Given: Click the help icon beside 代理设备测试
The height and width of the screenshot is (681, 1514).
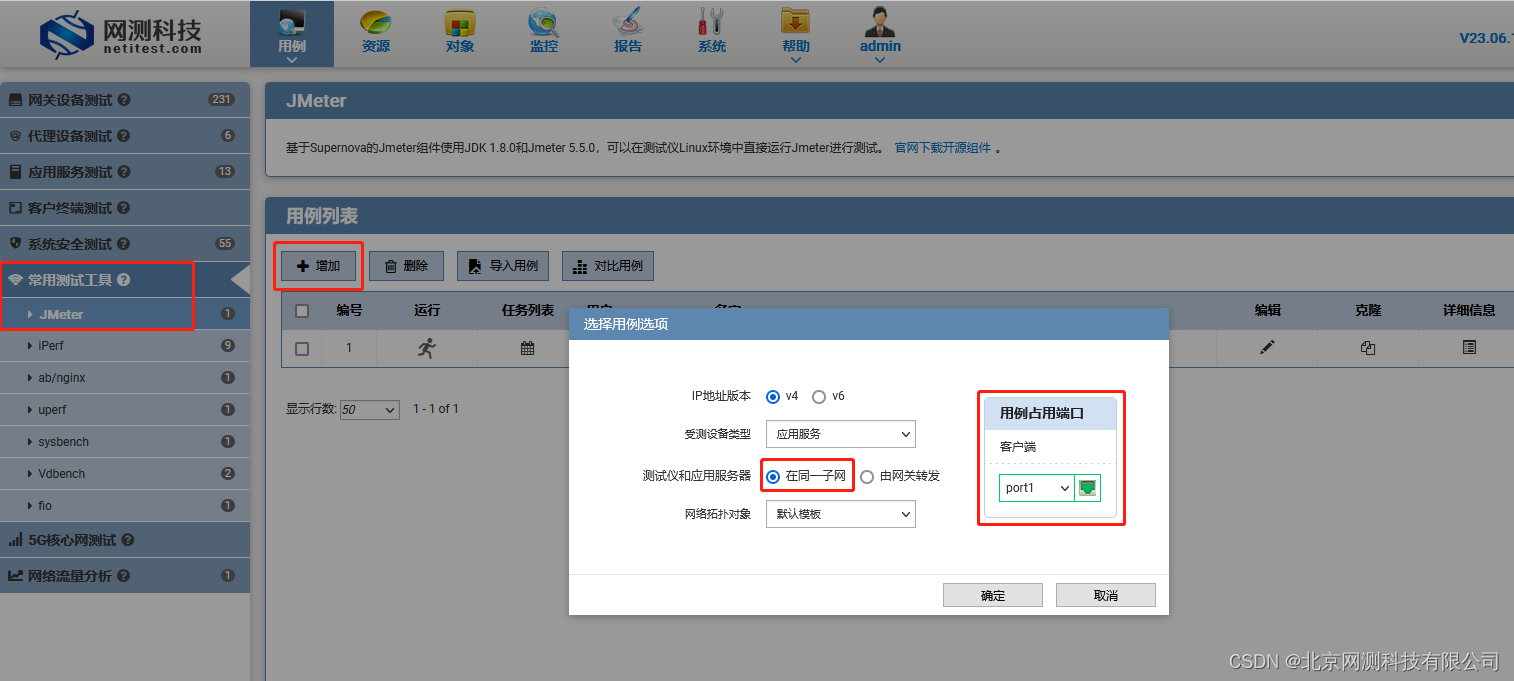Looking at the screenshot, I should pyautogui.click(x=123, y=136).
